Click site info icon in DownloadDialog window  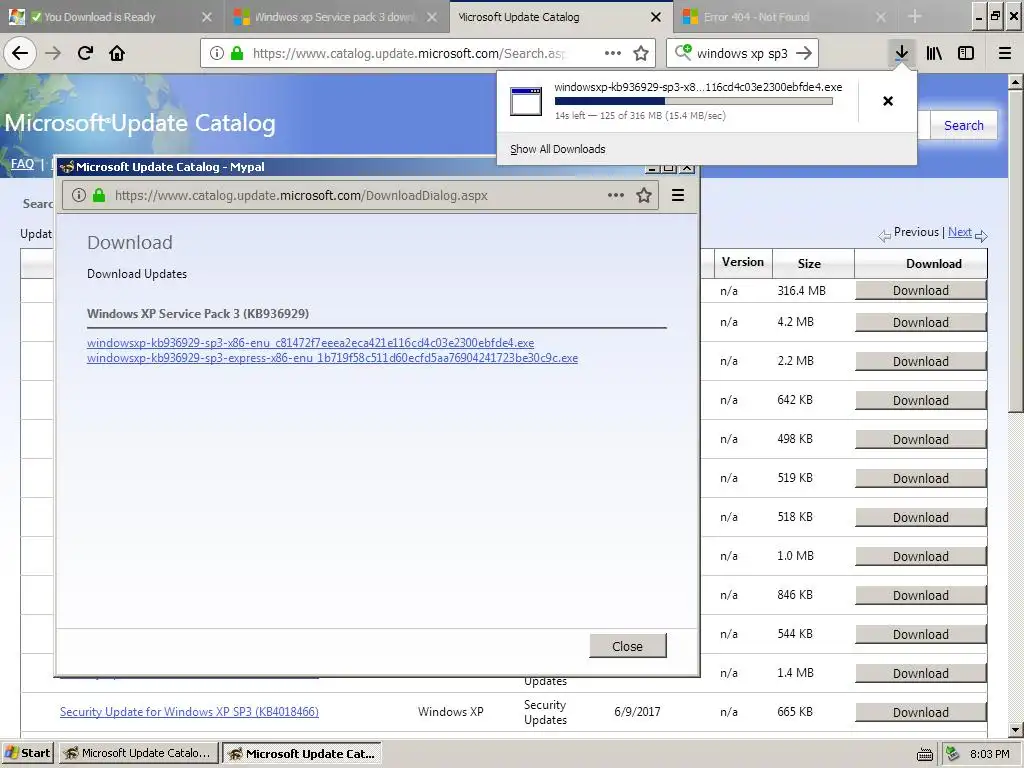[x=79, y=195]
